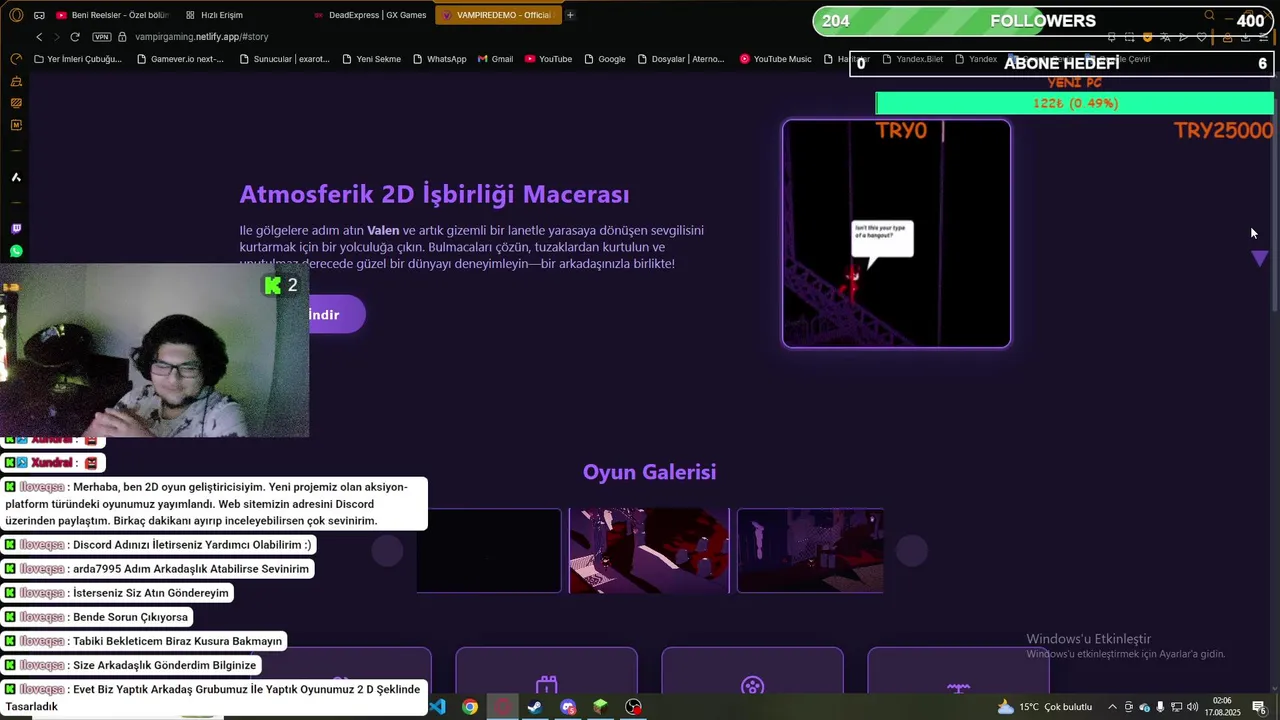
Task: Open the right purple gallery screenshot
Action: [810, 551]
